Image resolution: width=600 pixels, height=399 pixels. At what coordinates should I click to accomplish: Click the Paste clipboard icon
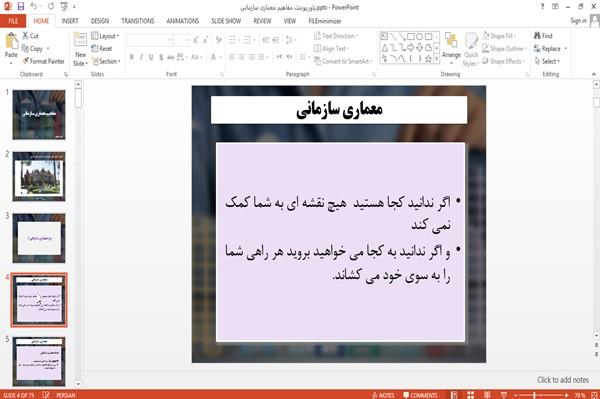point(11,41)
